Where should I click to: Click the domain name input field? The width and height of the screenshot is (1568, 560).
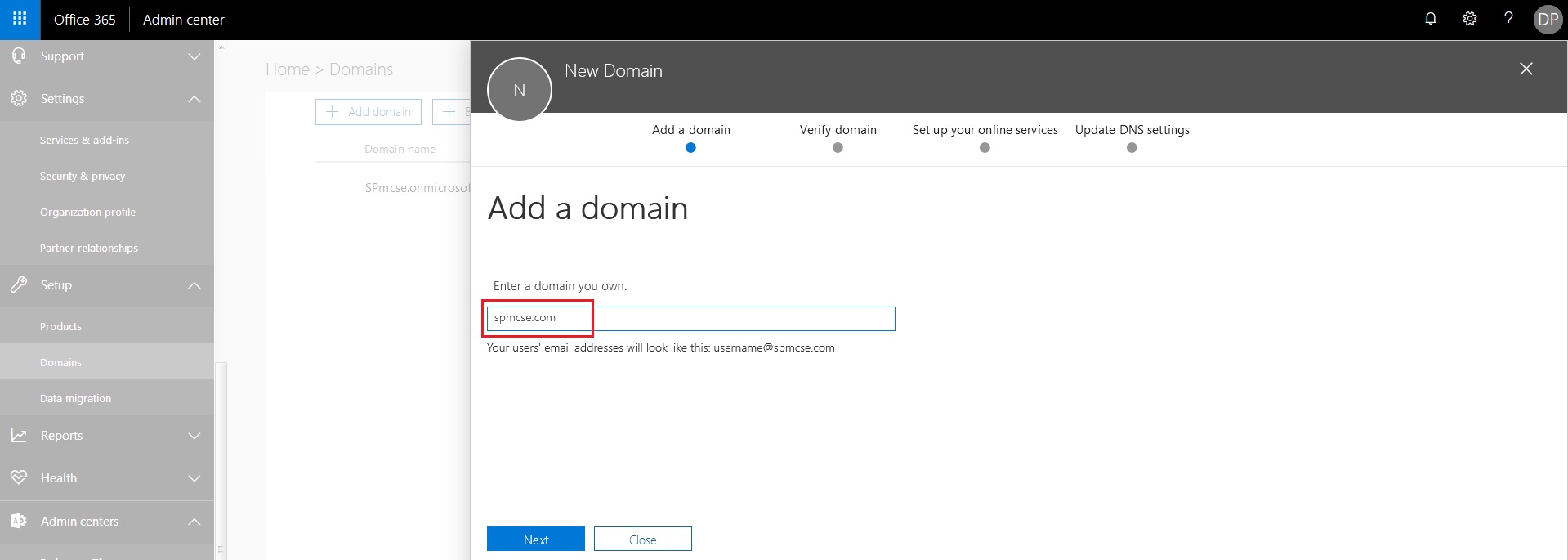(690, 318)
